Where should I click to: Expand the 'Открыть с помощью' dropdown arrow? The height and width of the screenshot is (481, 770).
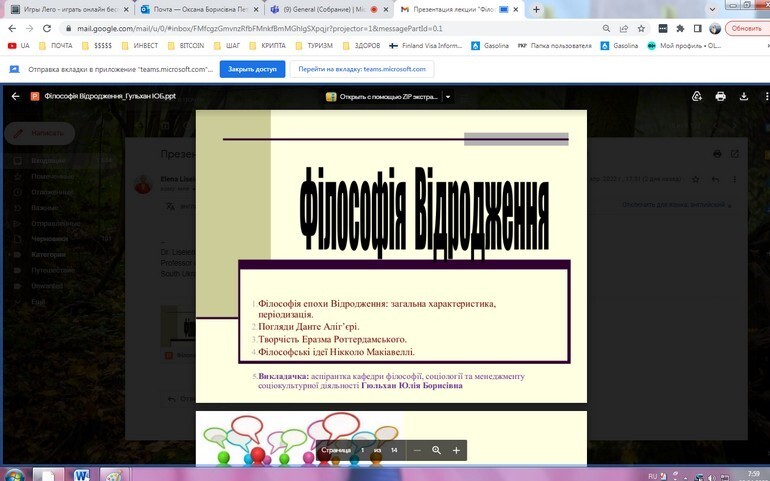tap(448, 97)
